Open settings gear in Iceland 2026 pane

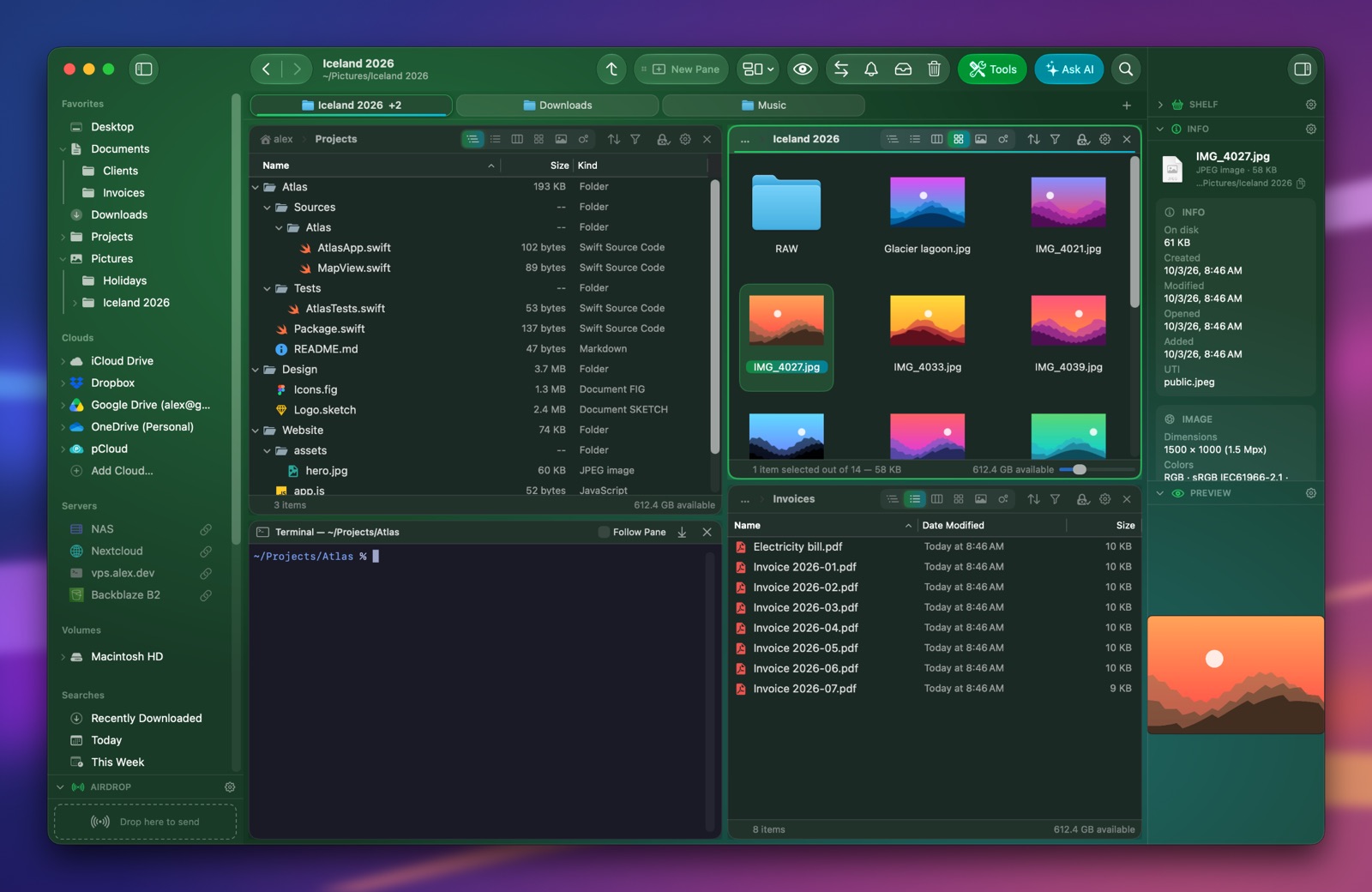click(1105, 139)
